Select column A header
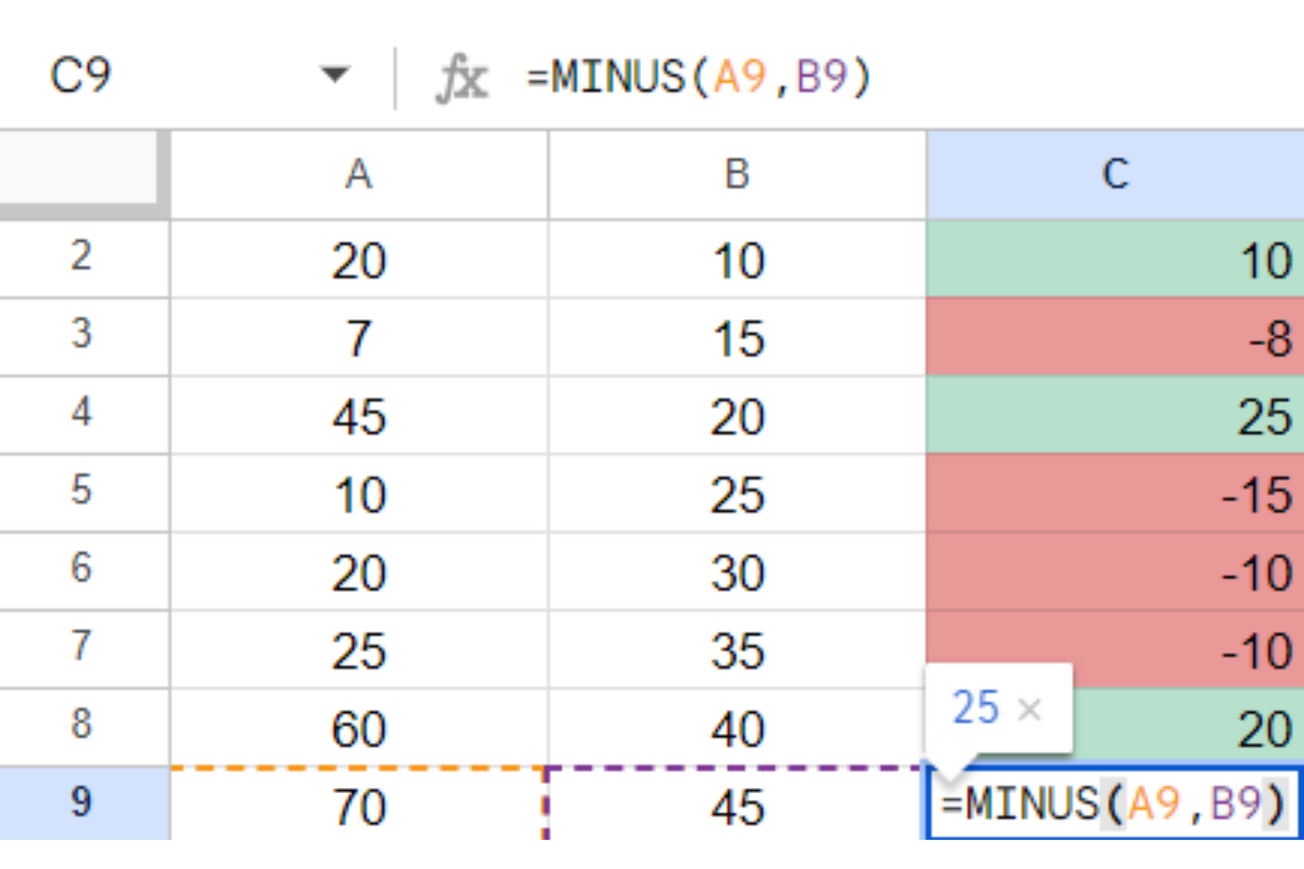The image size is (1304, 869). 358,174
